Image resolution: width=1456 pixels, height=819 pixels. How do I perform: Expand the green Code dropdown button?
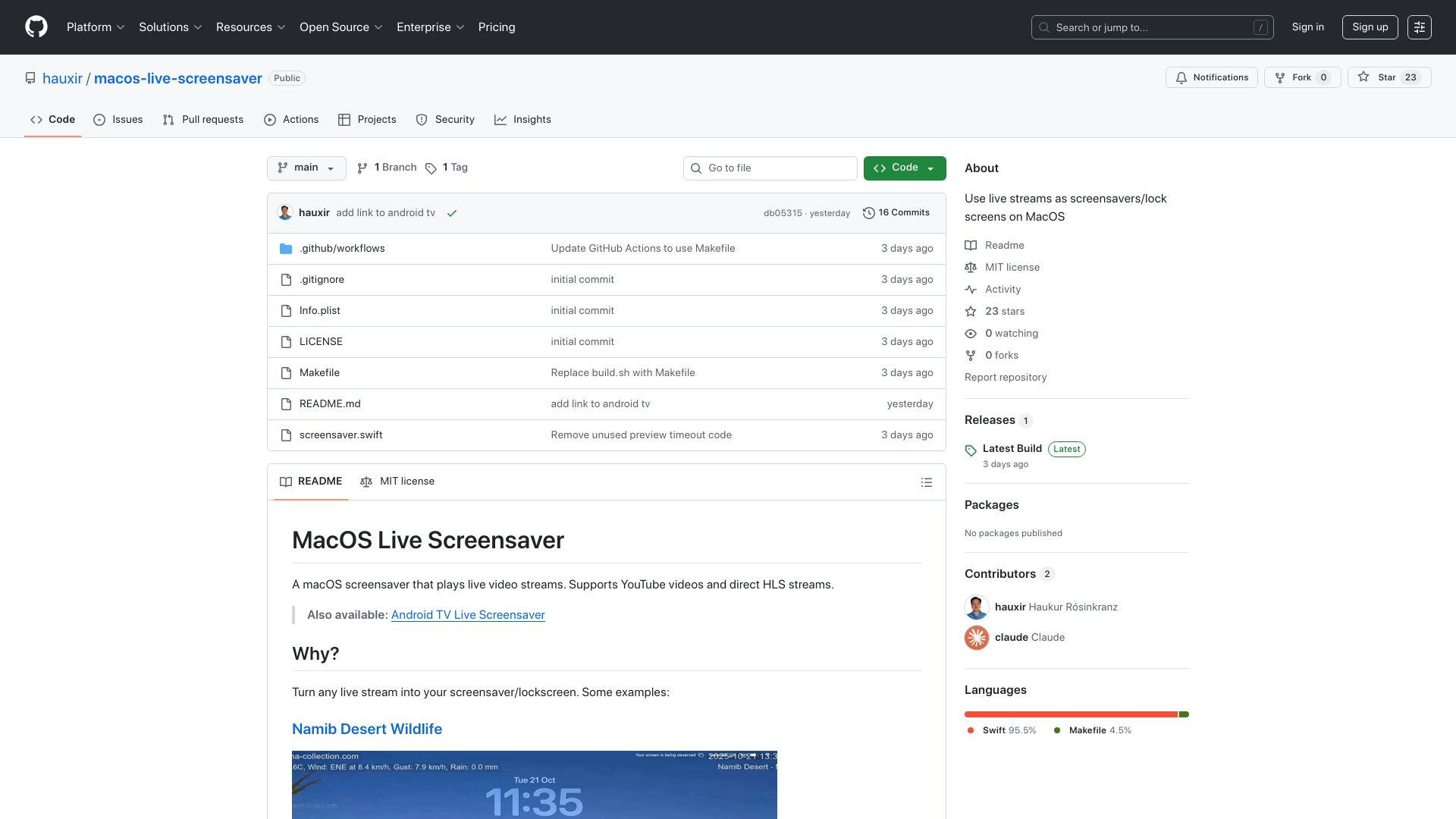point(905,168)
